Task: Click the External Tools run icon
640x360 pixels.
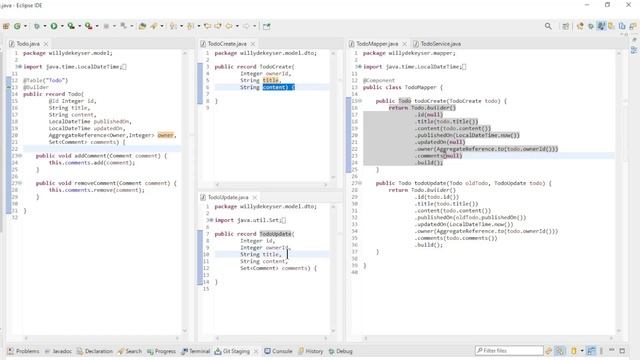Action: (x=88, y=26)
